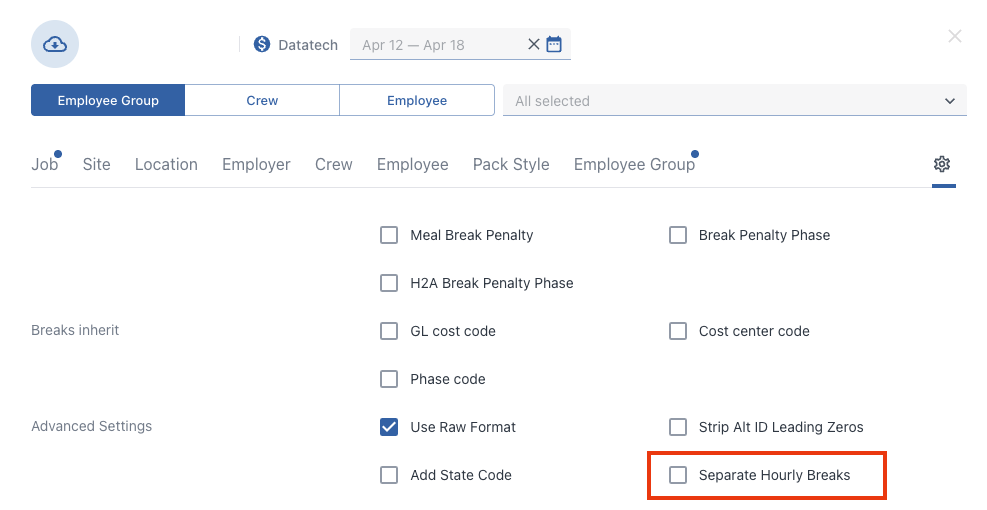Tick Strip Alt ID Leading Zeros
Image resolution: width=987 pixels, height=510 pixels.
coord(678,427)
